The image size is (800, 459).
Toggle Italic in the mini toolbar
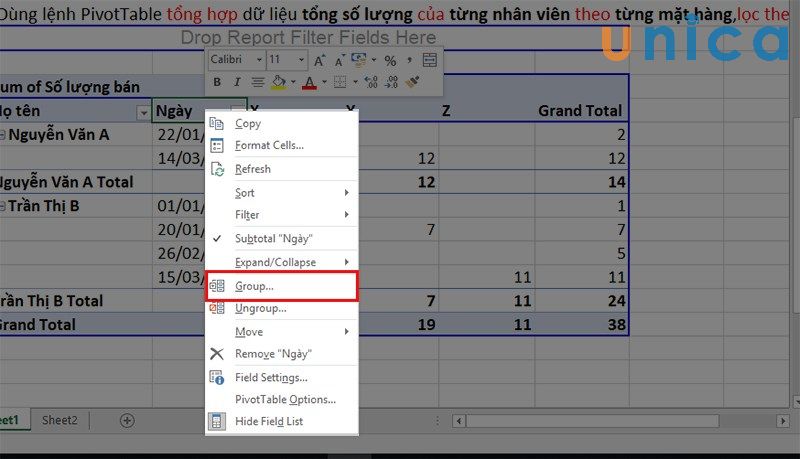click(237, 82)
